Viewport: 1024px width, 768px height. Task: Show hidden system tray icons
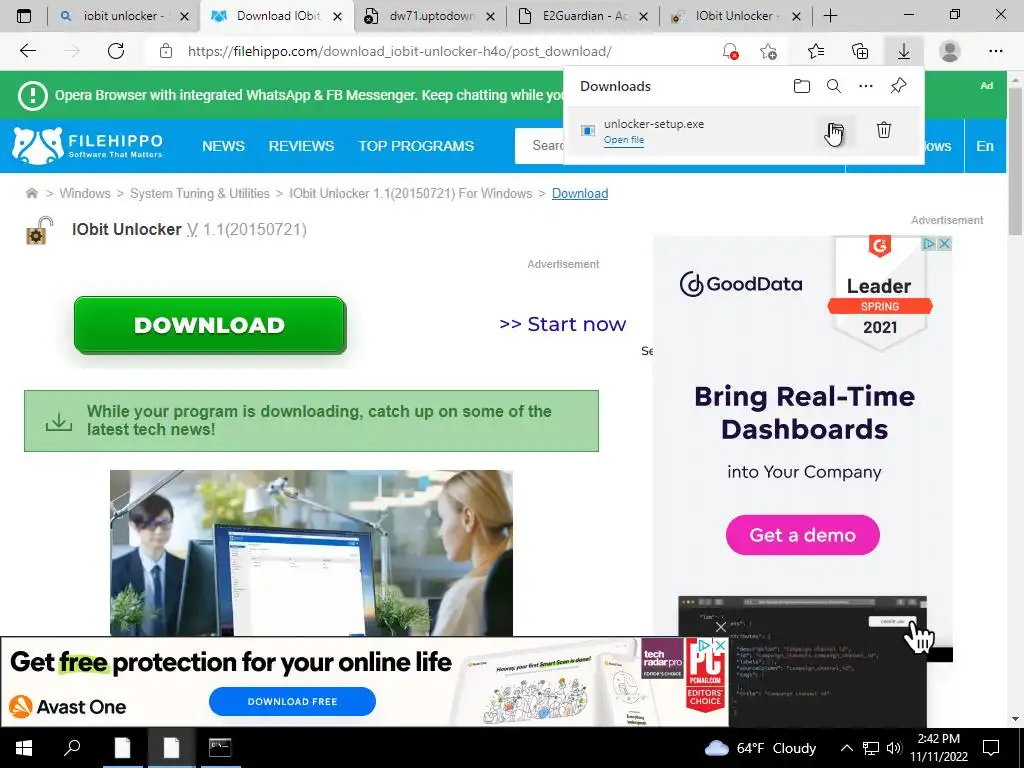pos(846,748)
